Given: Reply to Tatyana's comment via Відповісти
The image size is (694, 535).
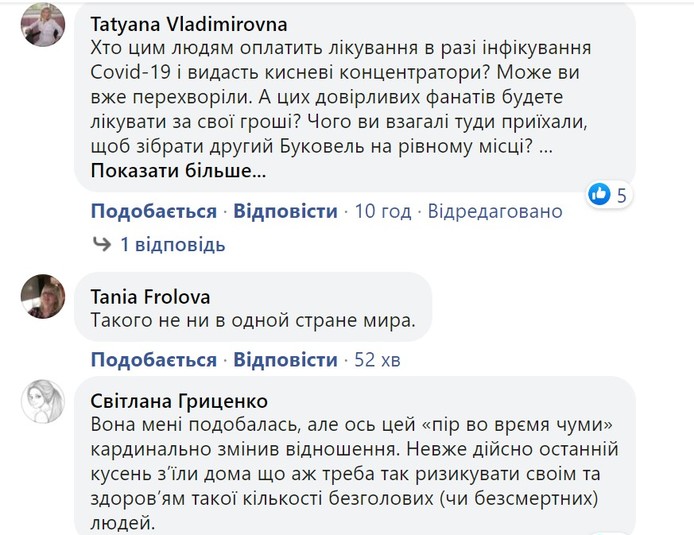Looking at the screenshot, I should pyautogui.click(x=286, y=211).
